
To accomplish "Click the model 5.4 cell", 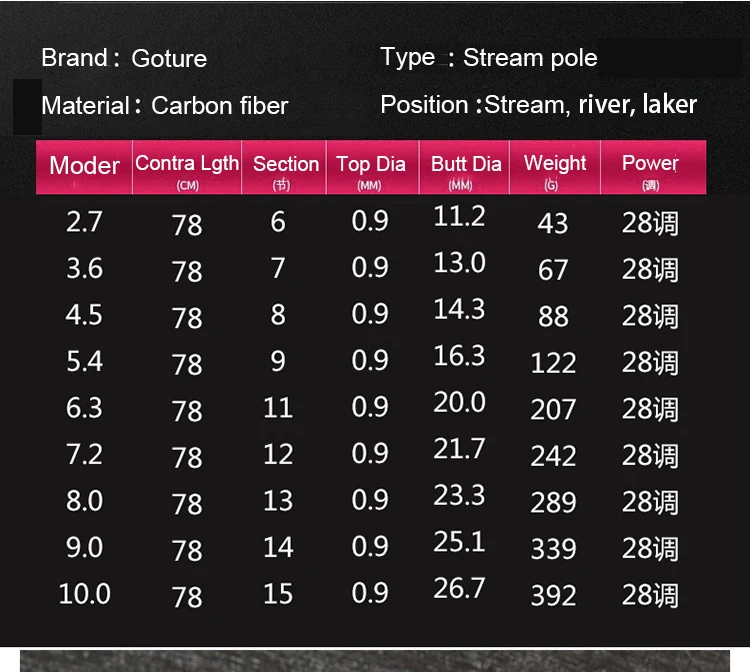I will tap(84, 361).
